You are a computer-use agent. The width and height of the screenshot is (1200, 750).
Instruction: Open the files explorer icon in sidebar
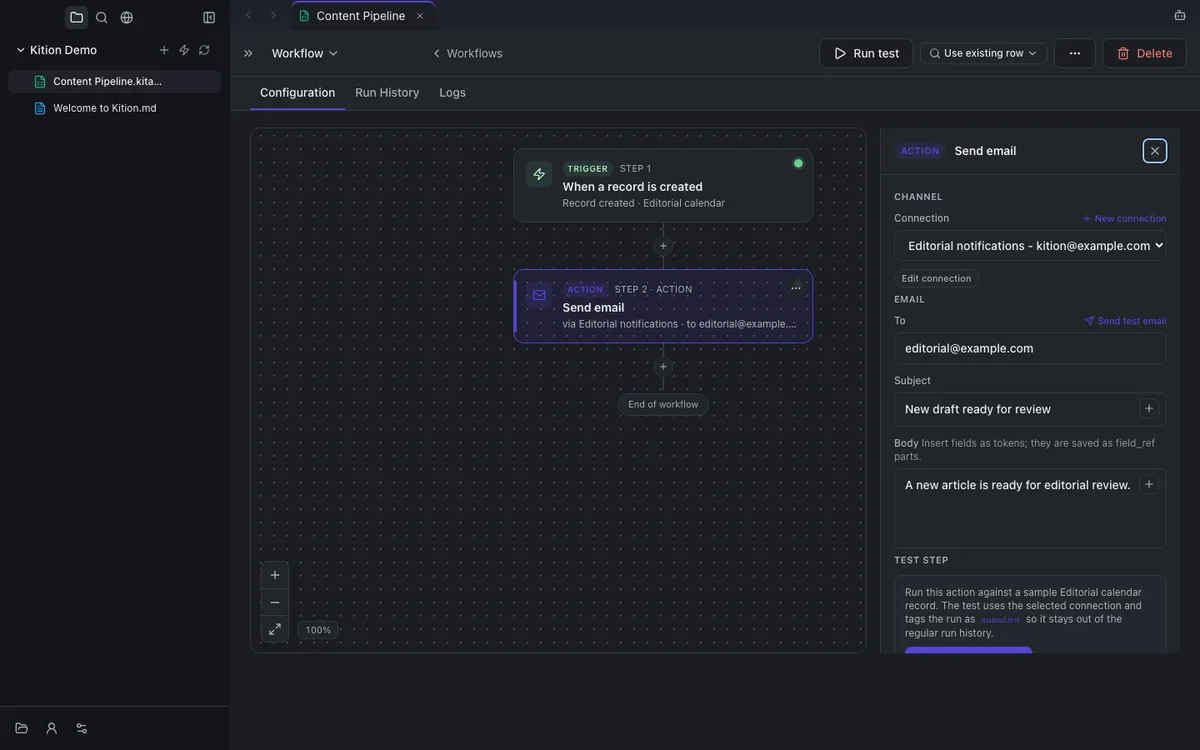(76, 17)
